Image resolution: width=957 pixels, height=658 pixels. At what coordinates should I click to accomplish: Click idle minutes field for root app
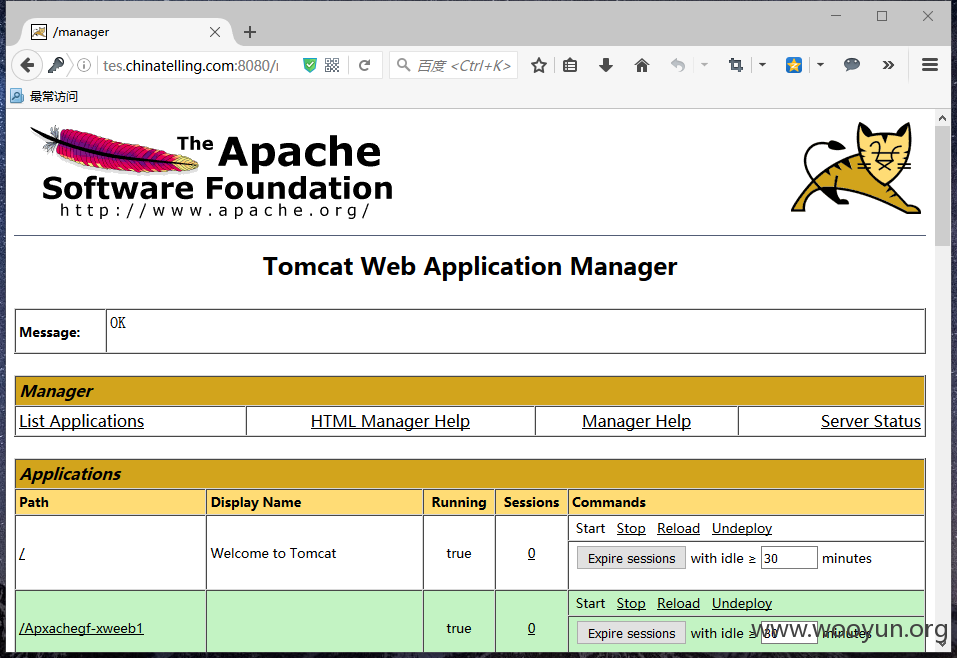789,558
